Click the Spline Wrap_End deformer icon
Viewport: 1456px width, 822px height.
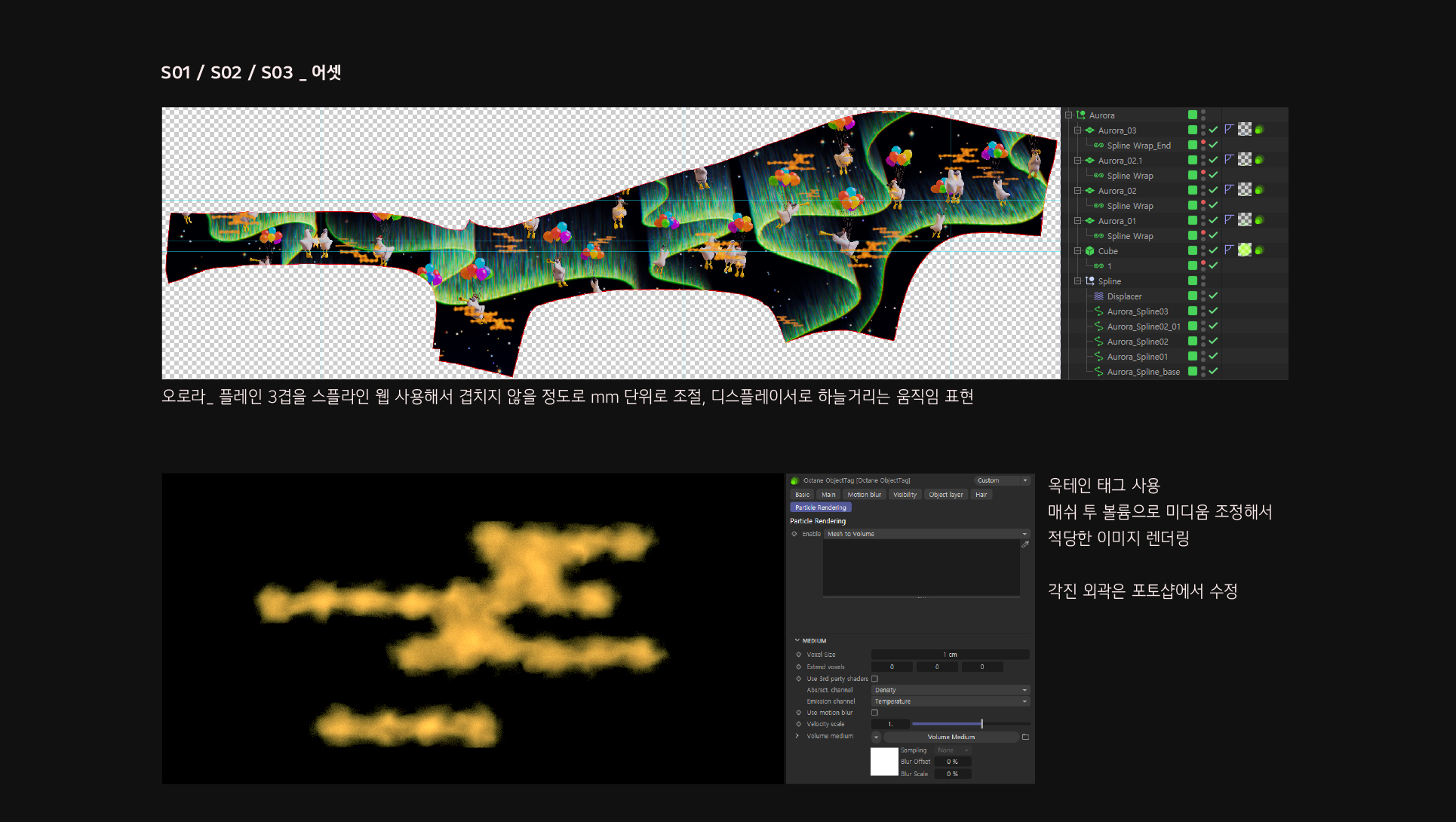(1098, 146)
